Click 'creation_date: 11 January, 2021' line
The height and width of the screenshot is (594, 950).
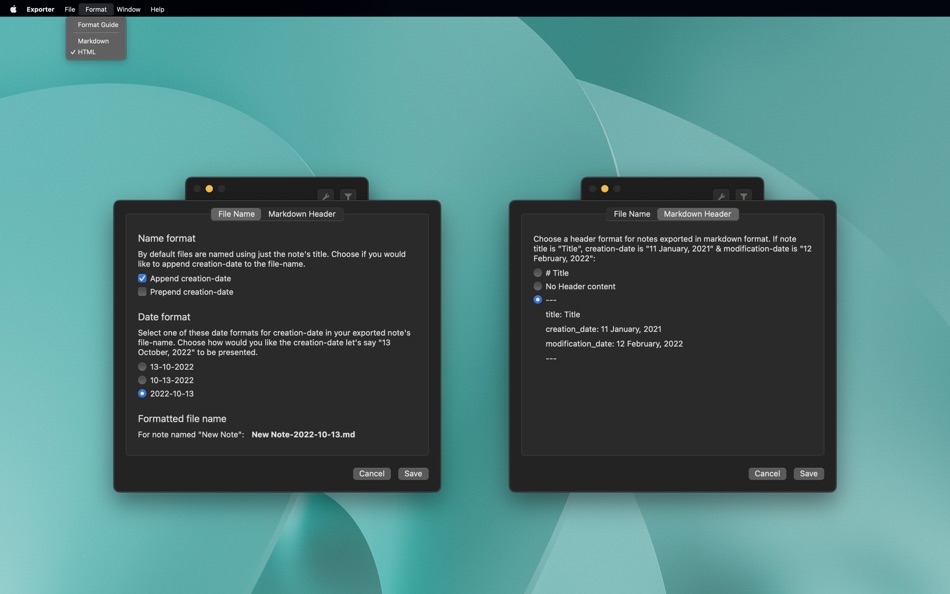[x=603, y=329]
